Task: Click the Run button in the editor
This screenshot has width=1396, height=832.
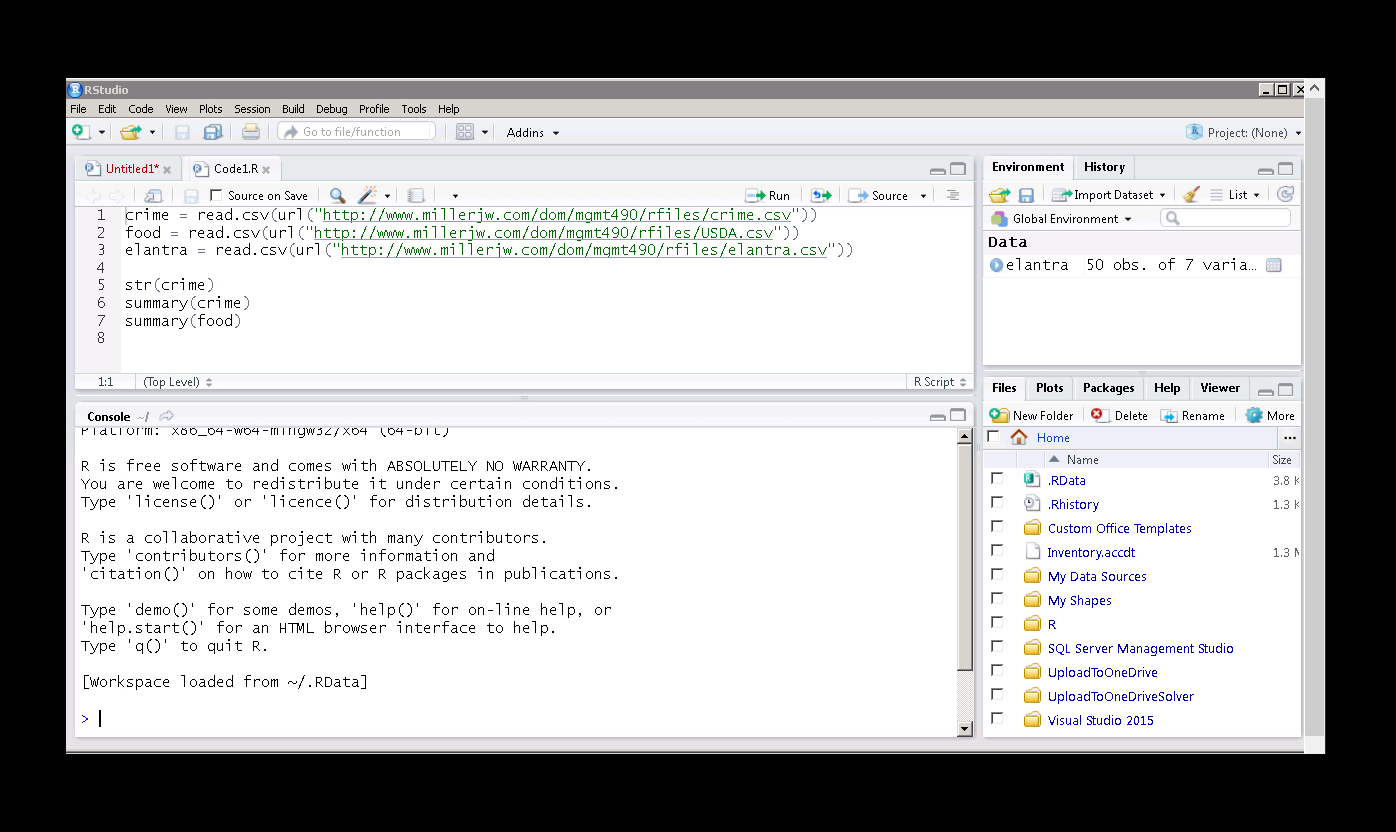Action: point(768,196)
